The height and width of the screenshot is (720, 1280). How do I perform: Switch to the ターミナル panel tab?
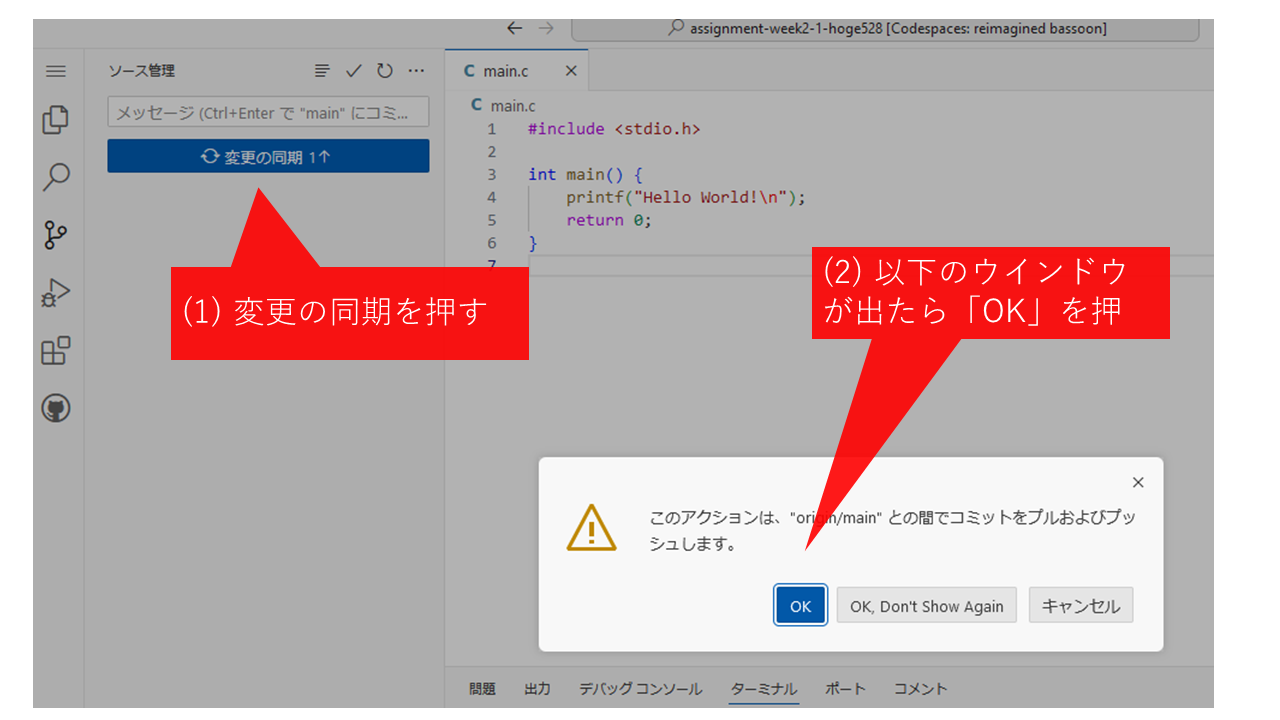[764, 689]
